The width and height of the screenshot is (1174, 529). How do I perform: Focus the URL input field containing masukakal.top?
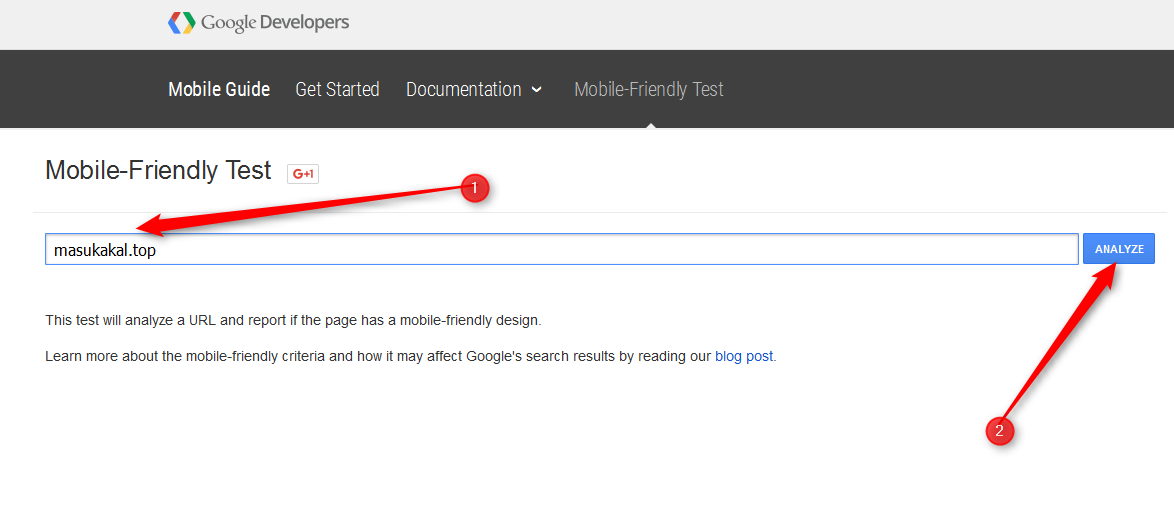[x=562, y=249]
